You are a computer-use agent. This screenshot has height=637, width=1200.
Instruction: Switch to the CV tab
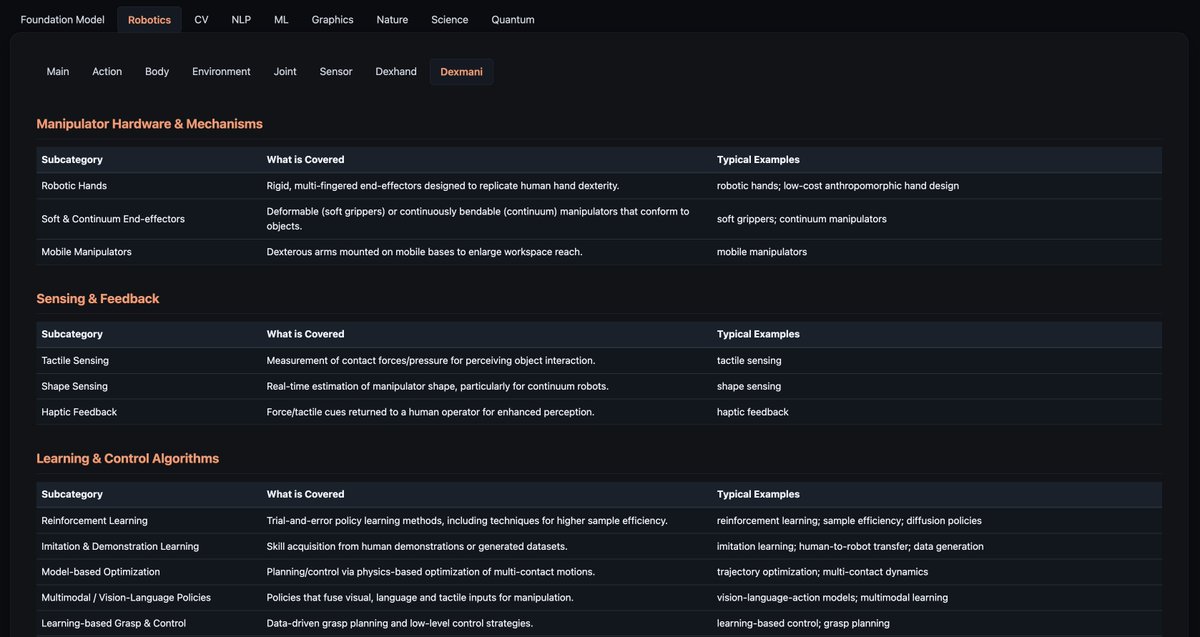[202, 19]
